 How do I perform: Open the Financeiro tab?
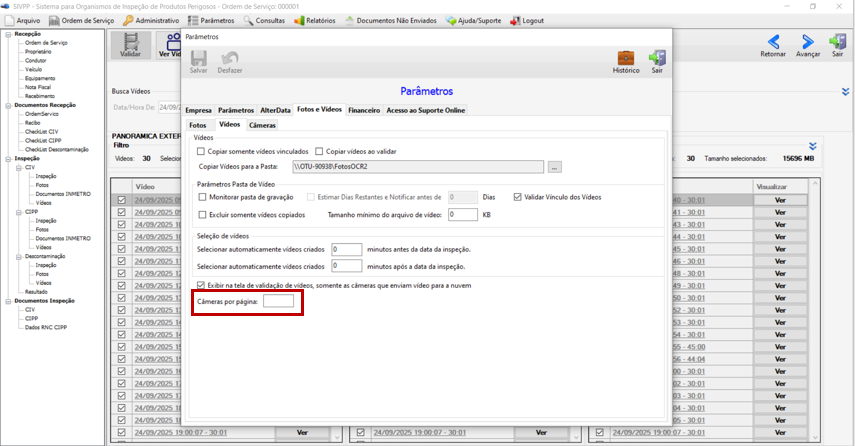click(364, 110)
